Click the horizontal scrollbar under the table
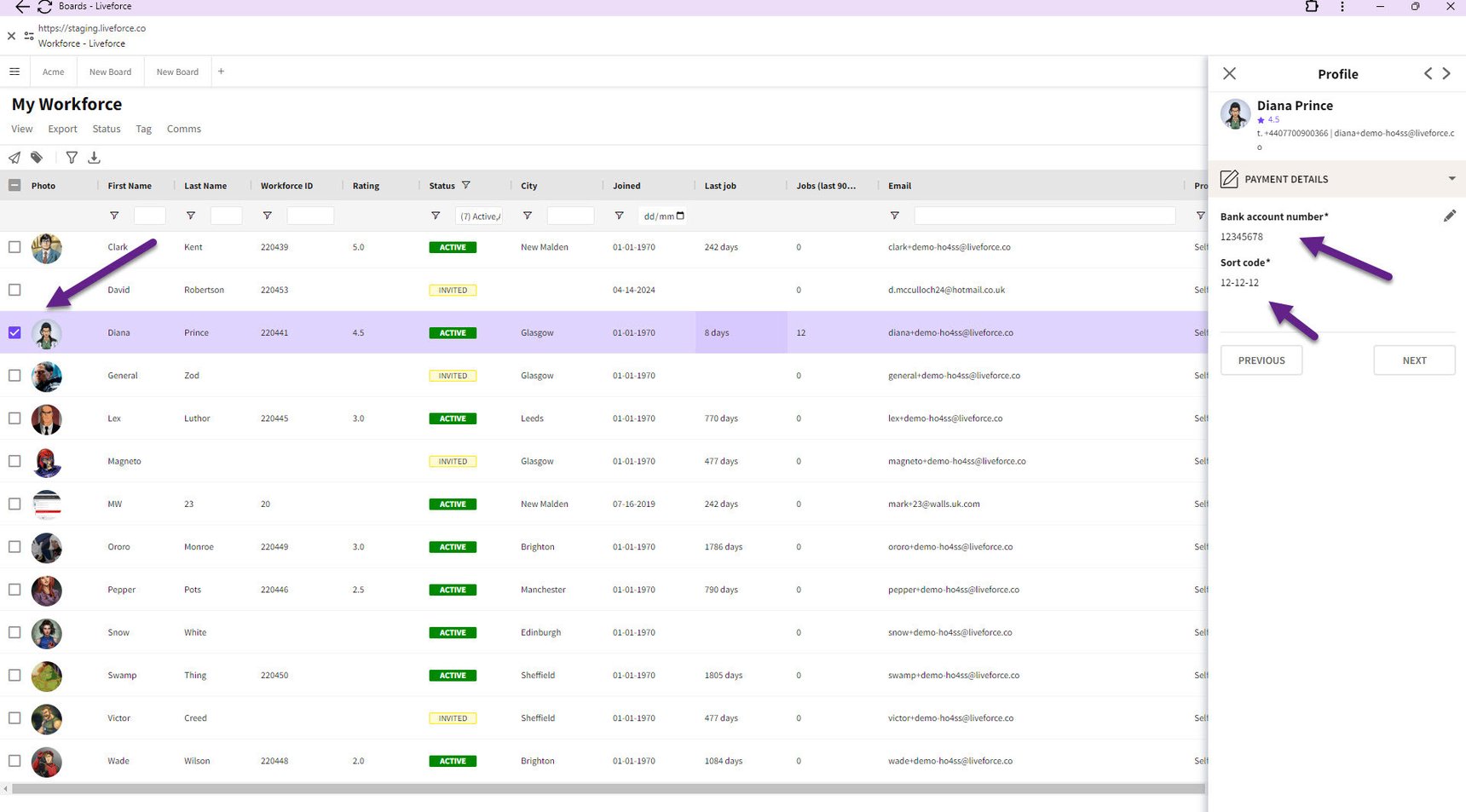1466x812 pixels. click(607, 789)
